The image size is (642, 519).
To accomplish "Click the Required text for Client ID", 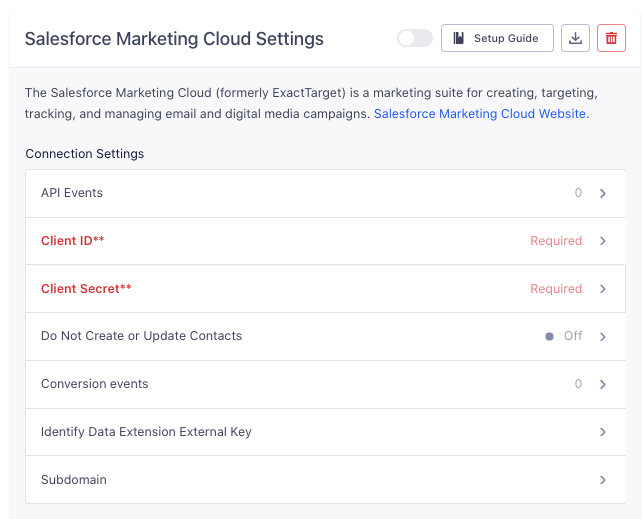I will (556, 241).
